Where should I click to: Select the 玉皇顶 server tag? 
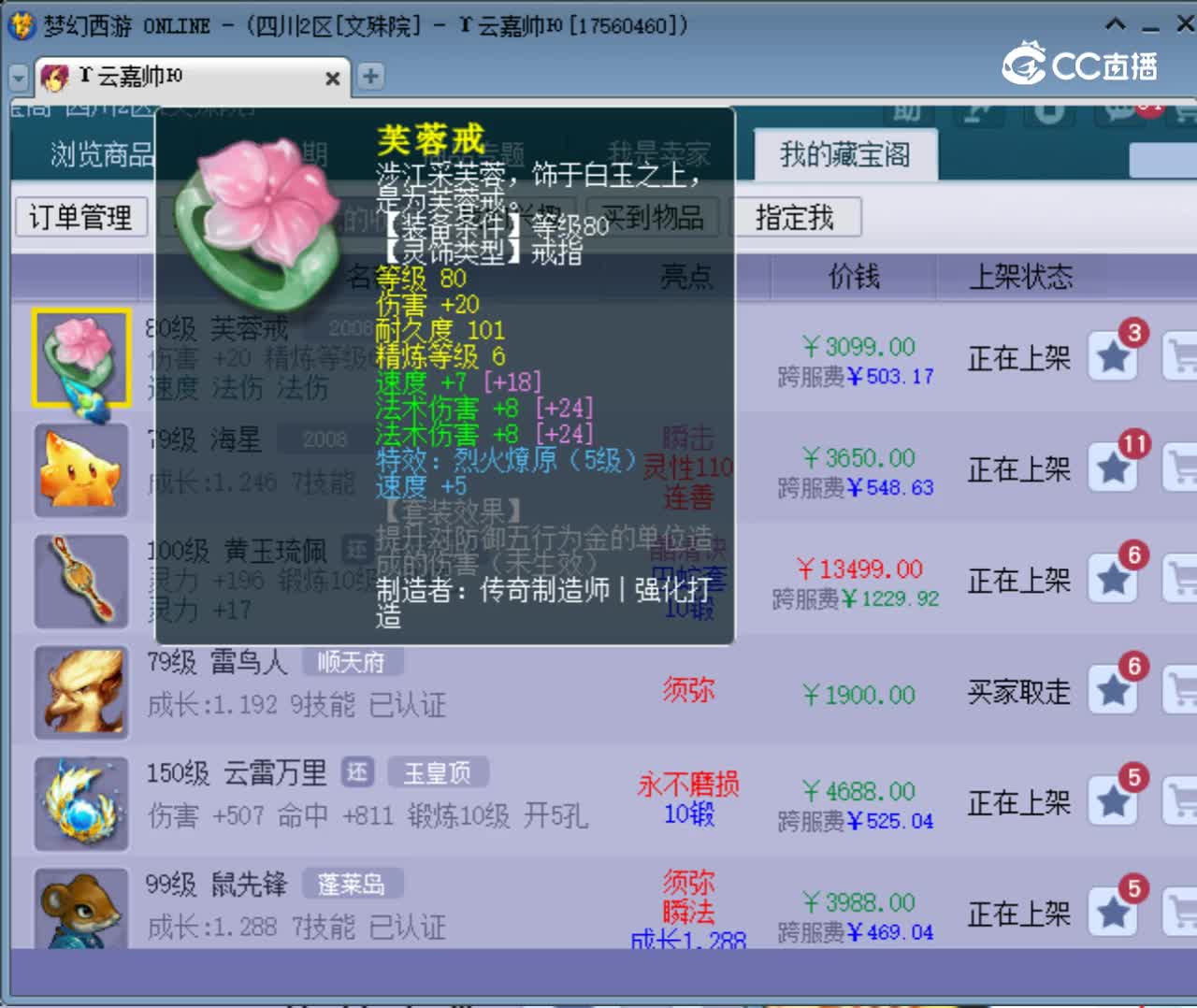[x=438, y=772]
